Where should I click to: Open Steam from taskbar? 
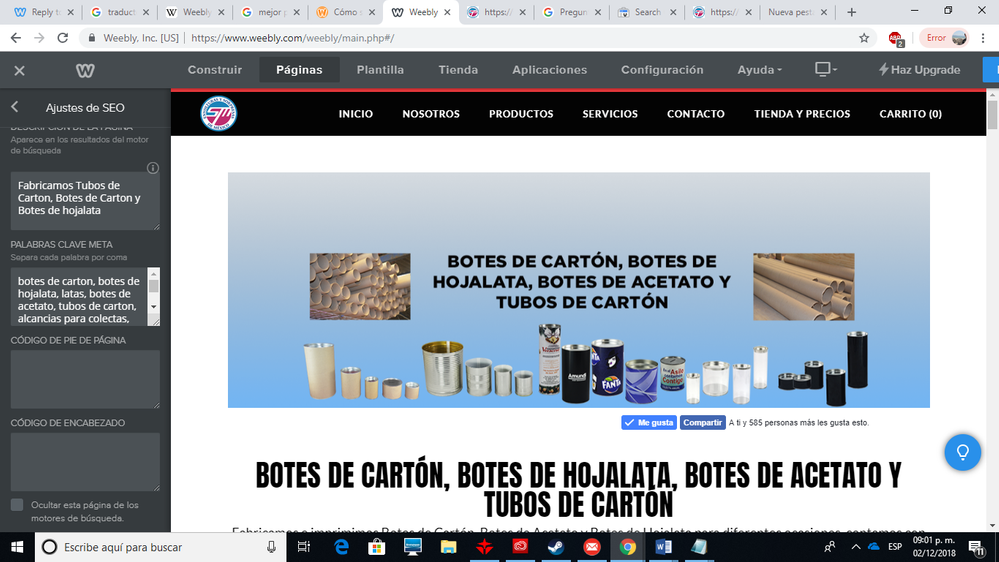[556, 547]
